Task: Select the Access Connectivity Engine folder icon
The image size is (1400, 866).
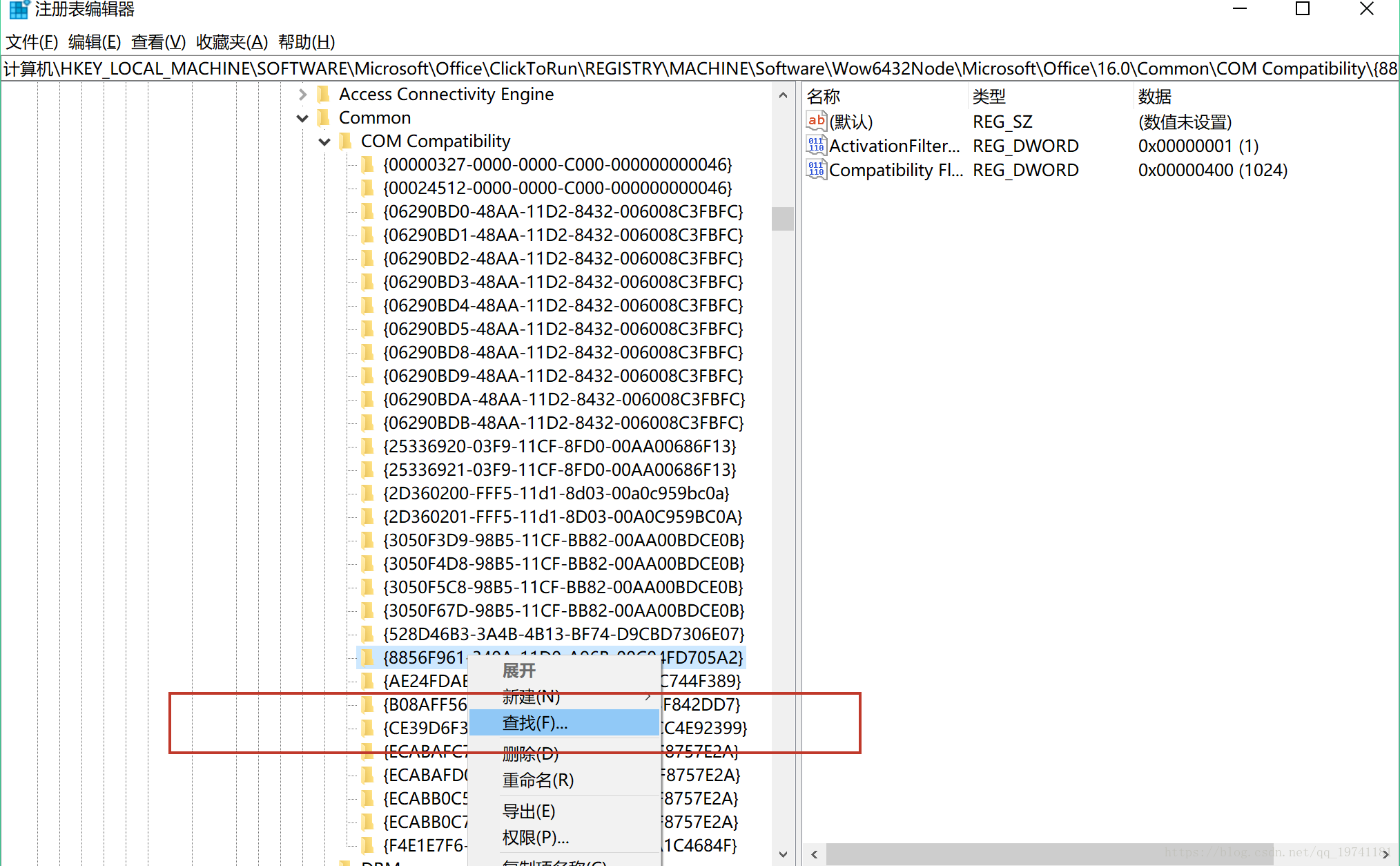Action: tap(323, 94)
